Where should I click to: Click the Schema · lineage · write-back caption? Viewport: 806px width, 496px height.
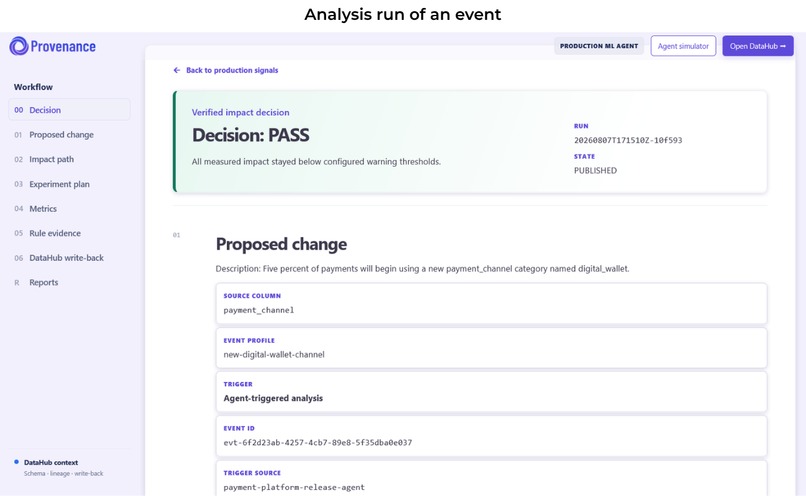pyautogui.click(x=63, y=473)
